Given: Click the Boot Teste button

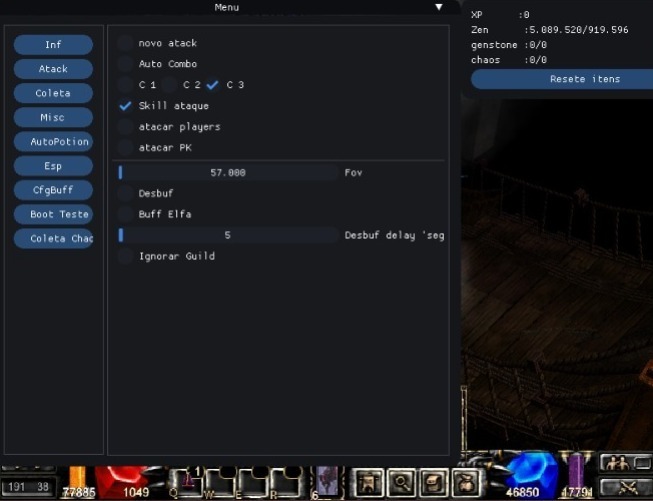Looking at the screenshot, I should click(54, 214).
